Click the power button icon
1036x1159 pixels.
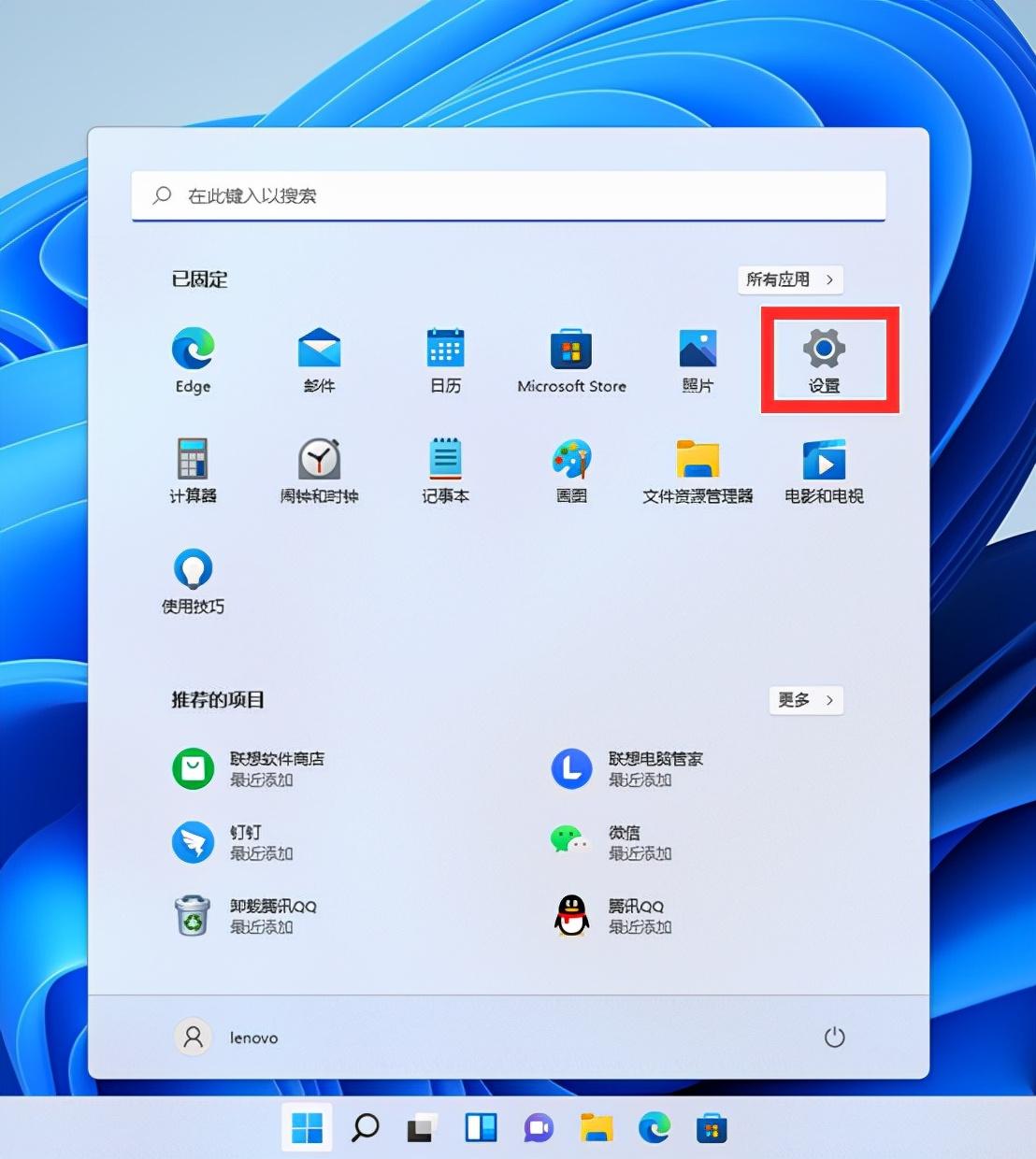click(x=834, y=1037)
